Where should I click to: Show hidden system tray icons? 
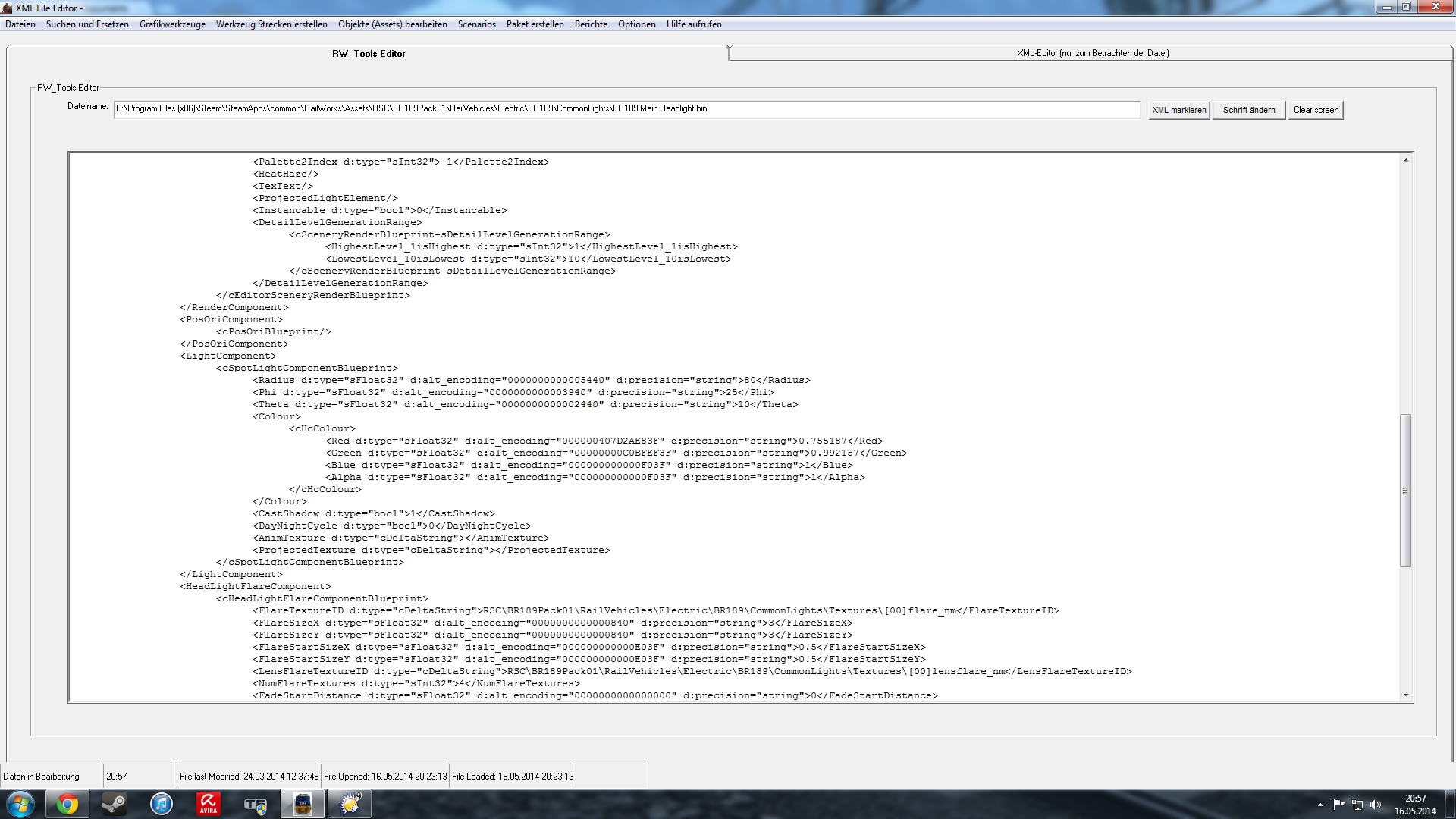click(x=1320, y=805)
